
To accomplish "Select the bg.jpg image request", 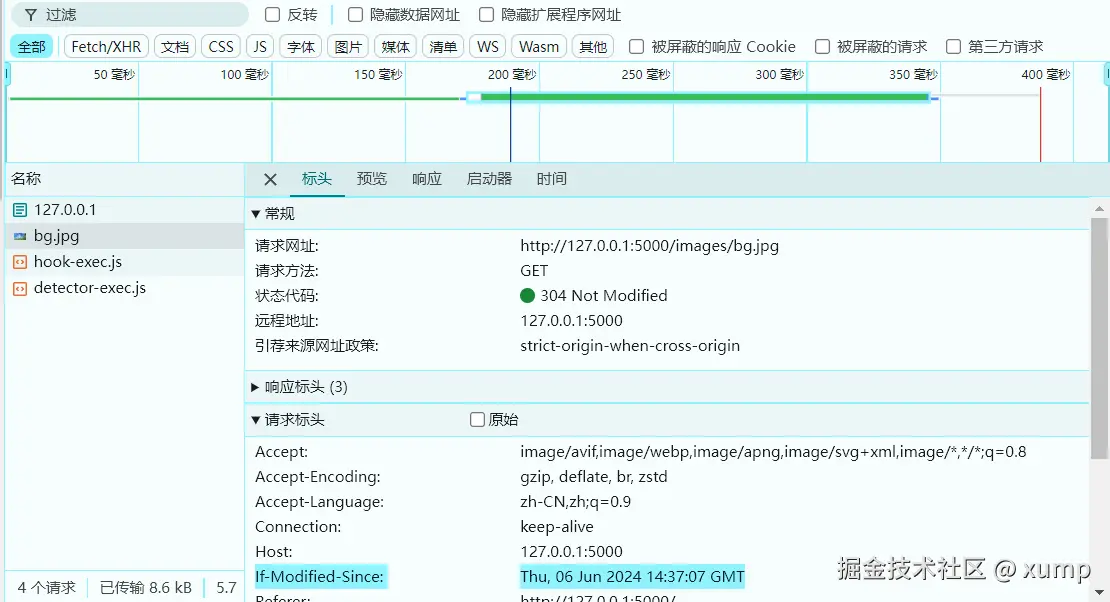I will point(125,236).
